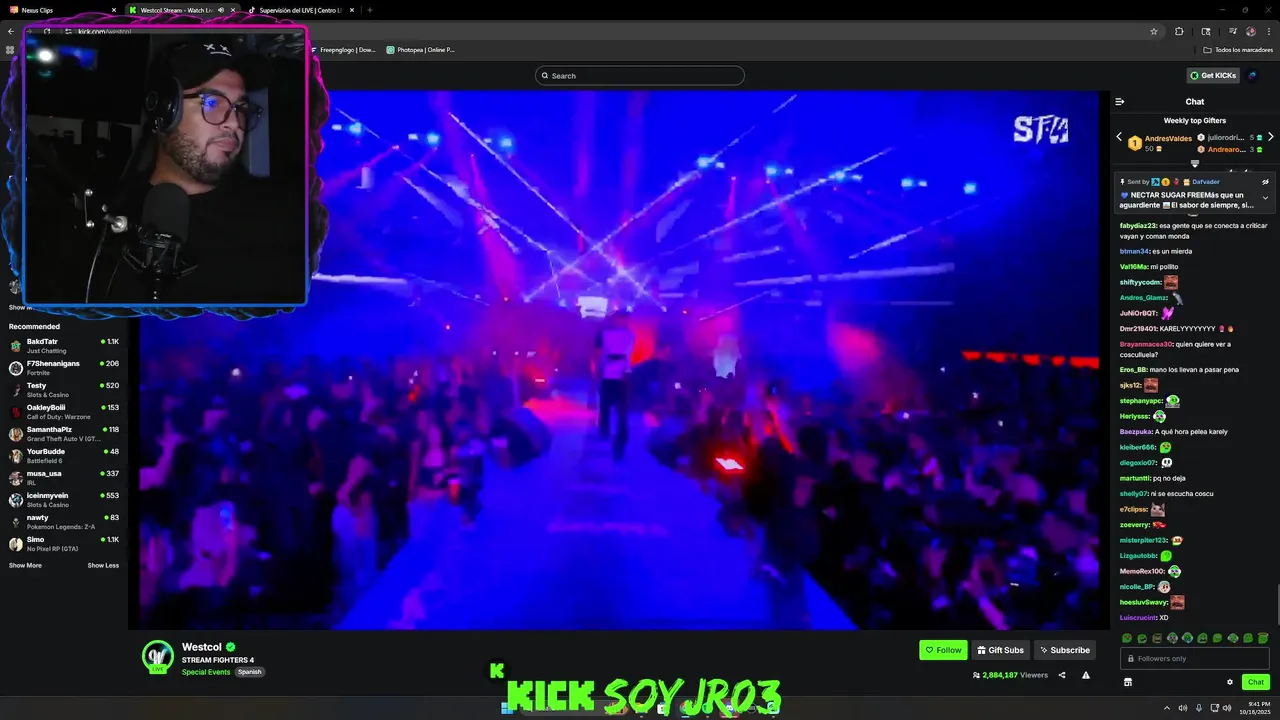The width and height of the screenshot is (1280, 720).
Task: Close the Nexus Clips tab
Action: (113, 10)
